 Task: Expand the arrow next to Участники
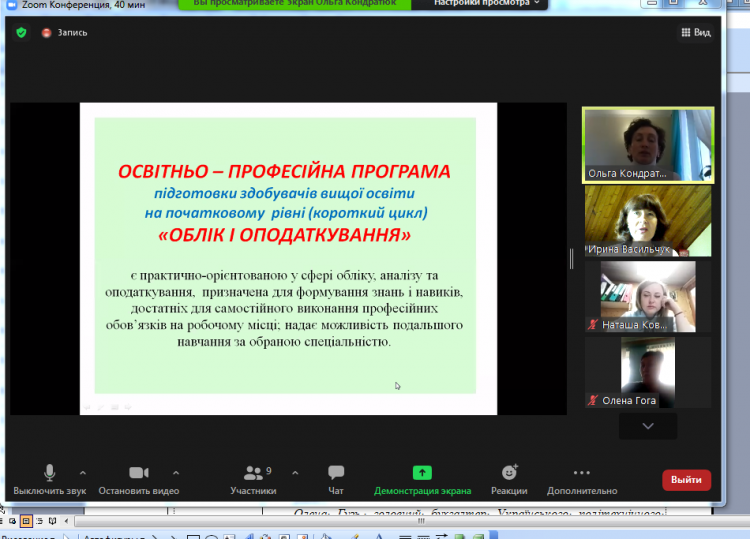[294, 473]
